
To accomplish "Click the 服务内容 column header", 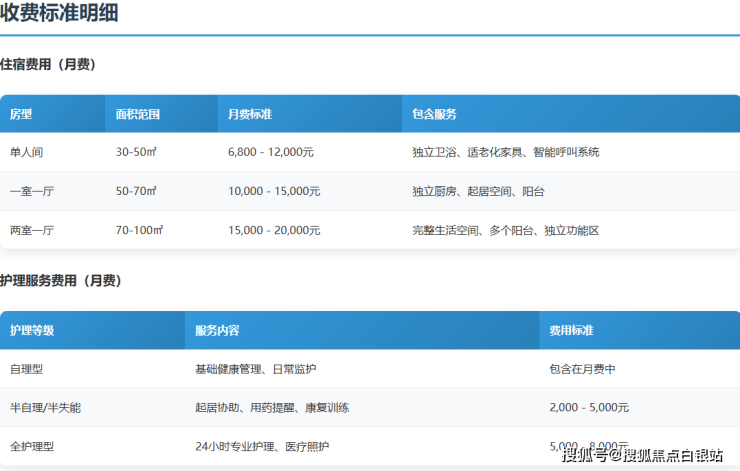I will pos(217,330).
